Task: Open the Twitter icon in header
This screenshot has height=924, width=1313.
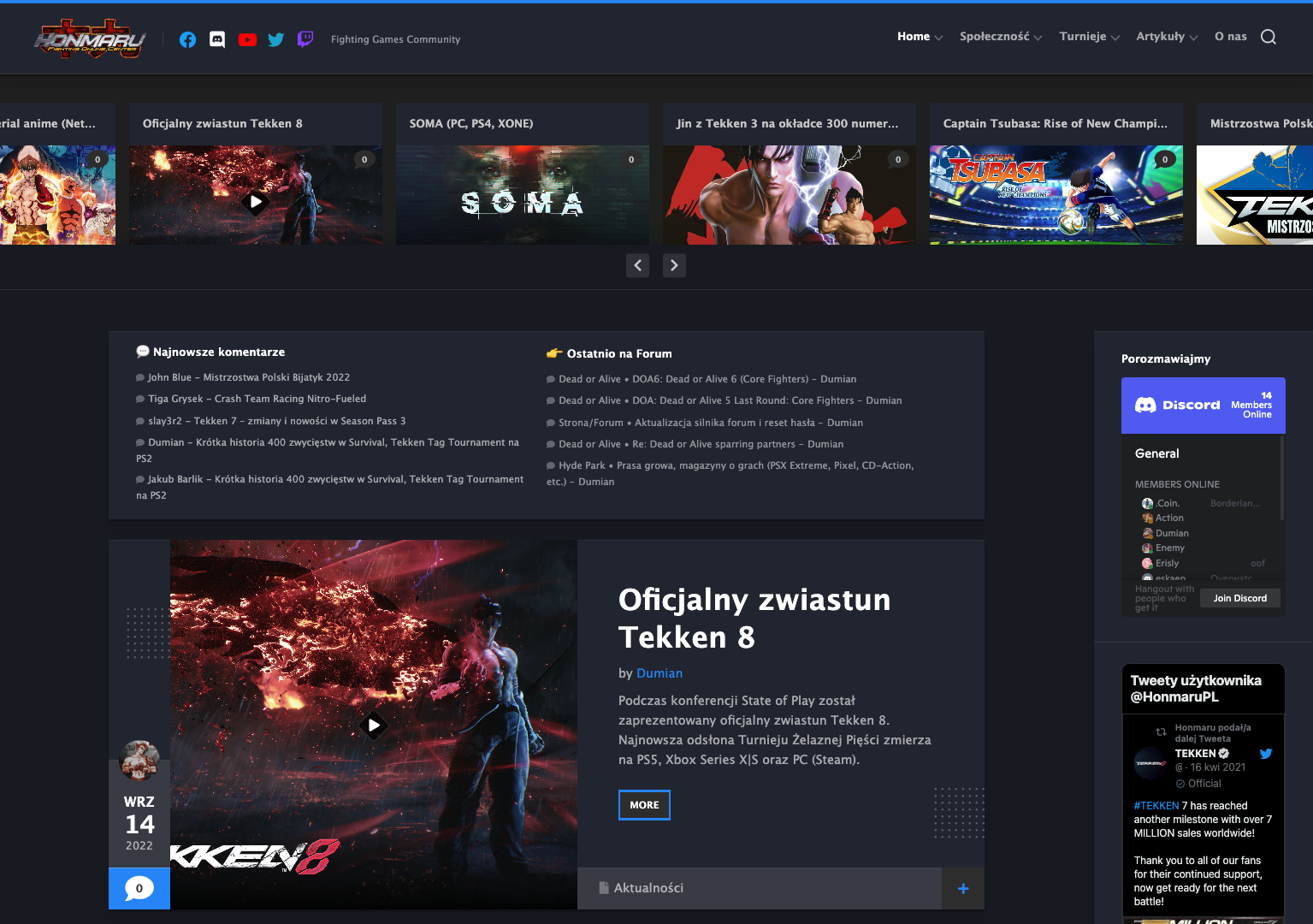Action: click(x=275, y=39)
